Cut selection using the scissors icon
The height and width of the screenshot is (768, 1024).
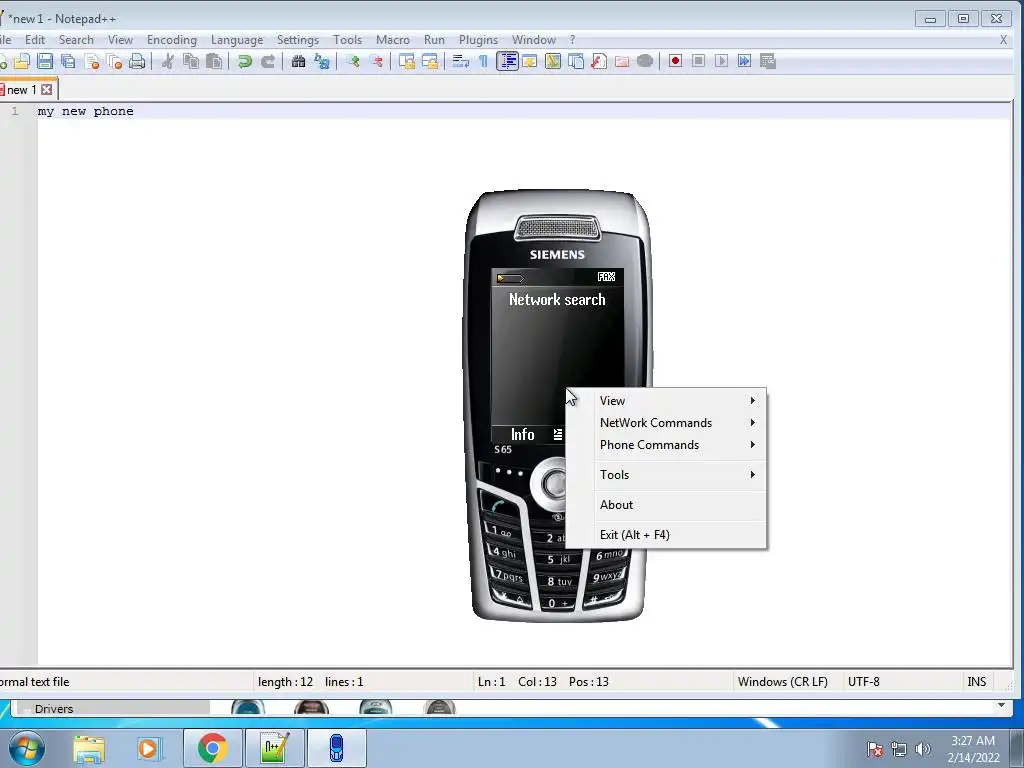coord(168,61)
